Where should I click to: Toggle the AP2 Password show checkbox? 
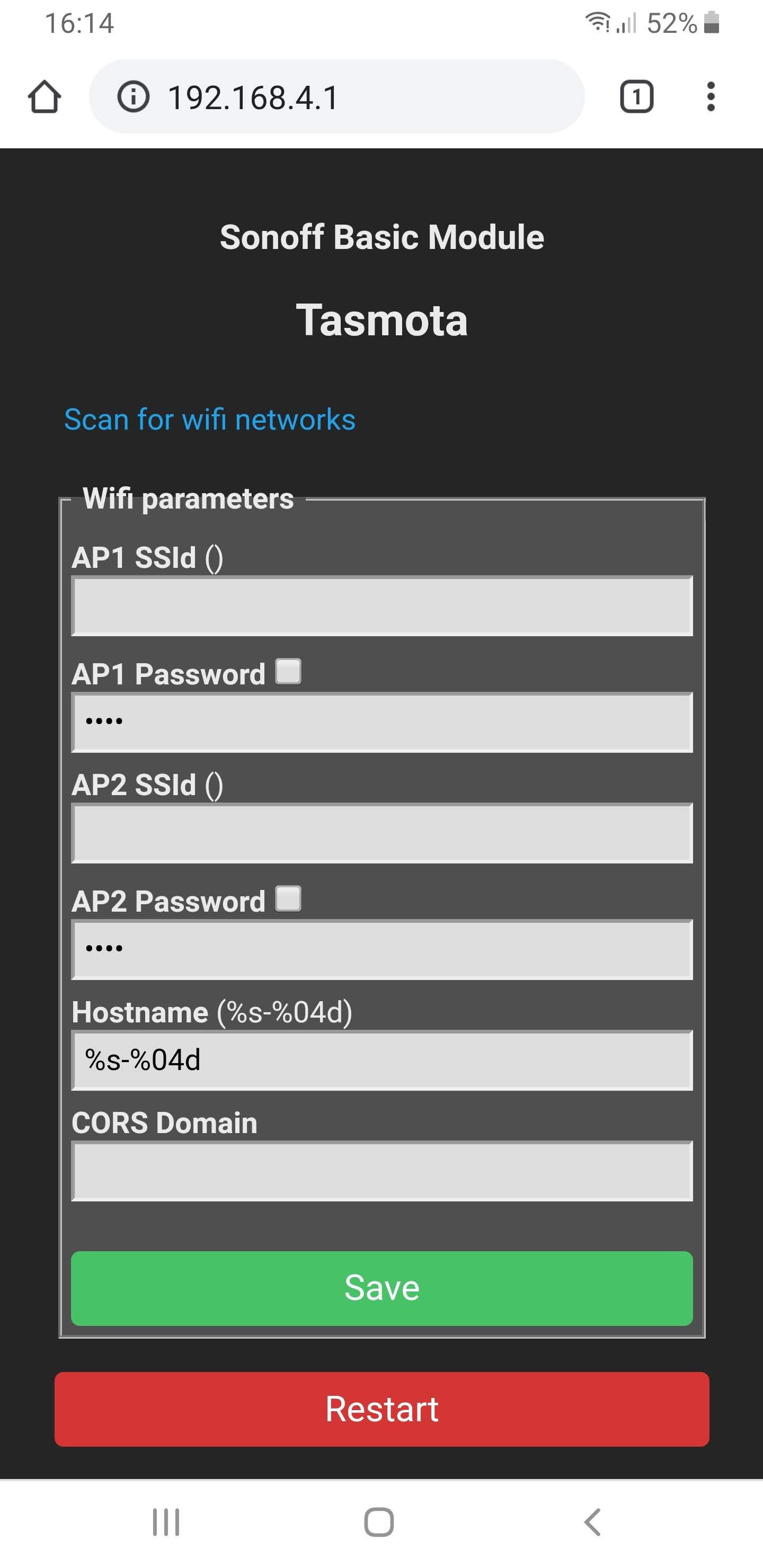(x=288, y=898)
